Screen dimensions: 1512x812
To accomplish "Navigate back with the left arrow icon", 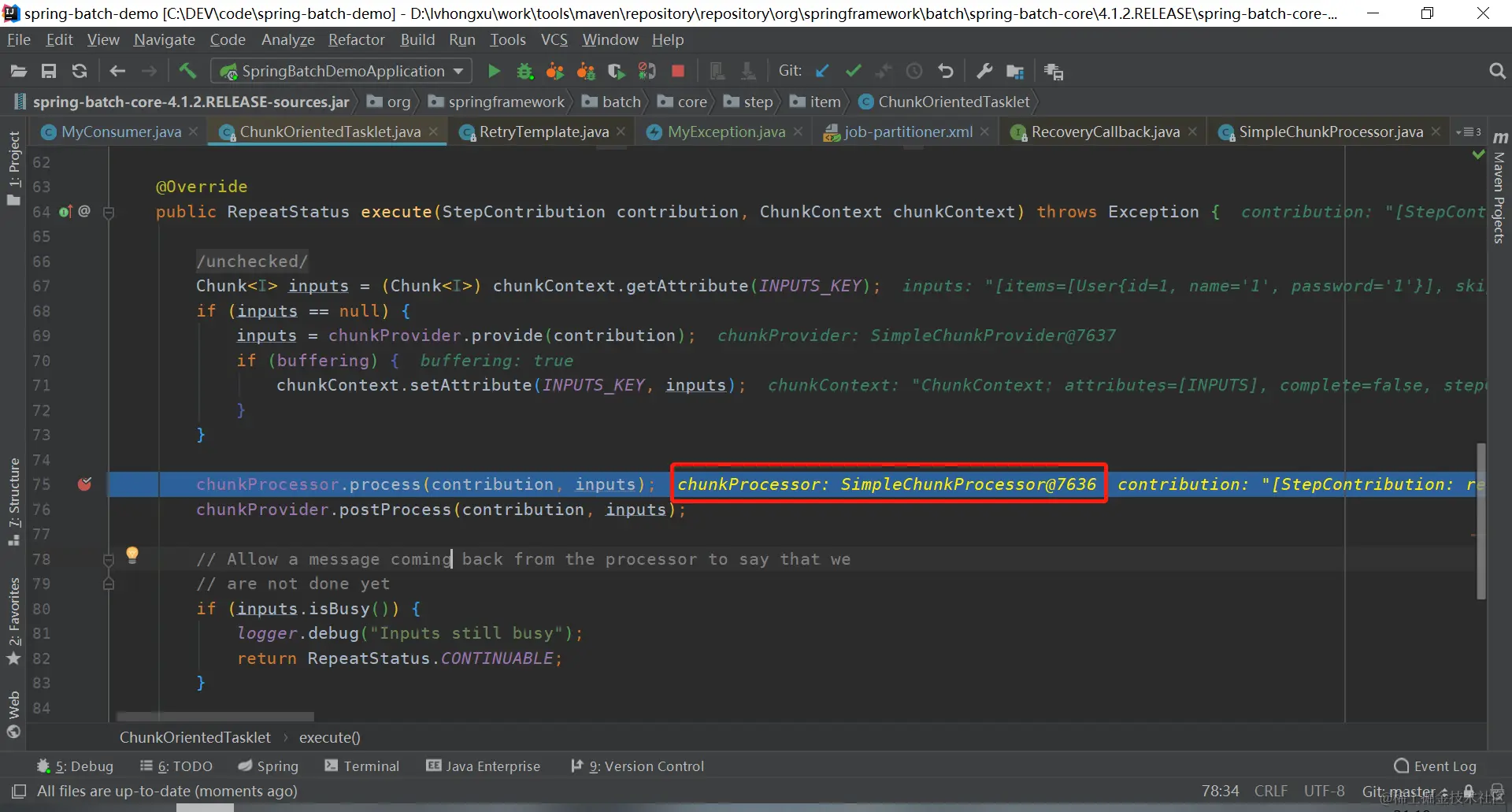I will [118, 72].
